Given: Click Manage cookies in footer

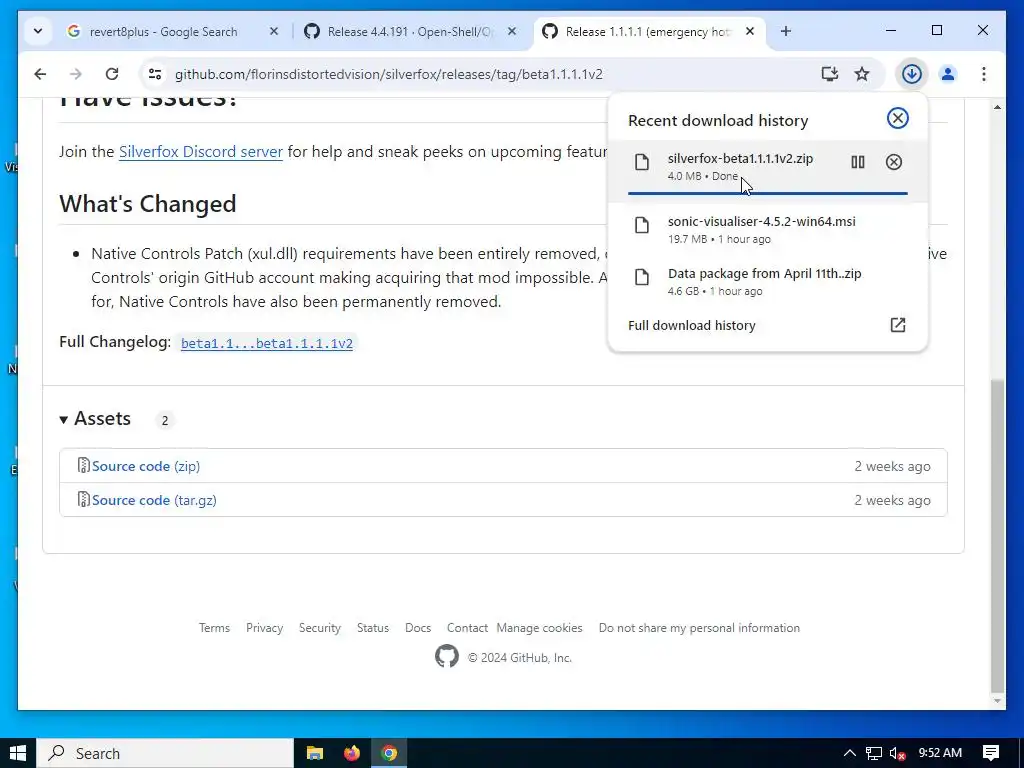Looking at the screenshot, I should point(539,628).
